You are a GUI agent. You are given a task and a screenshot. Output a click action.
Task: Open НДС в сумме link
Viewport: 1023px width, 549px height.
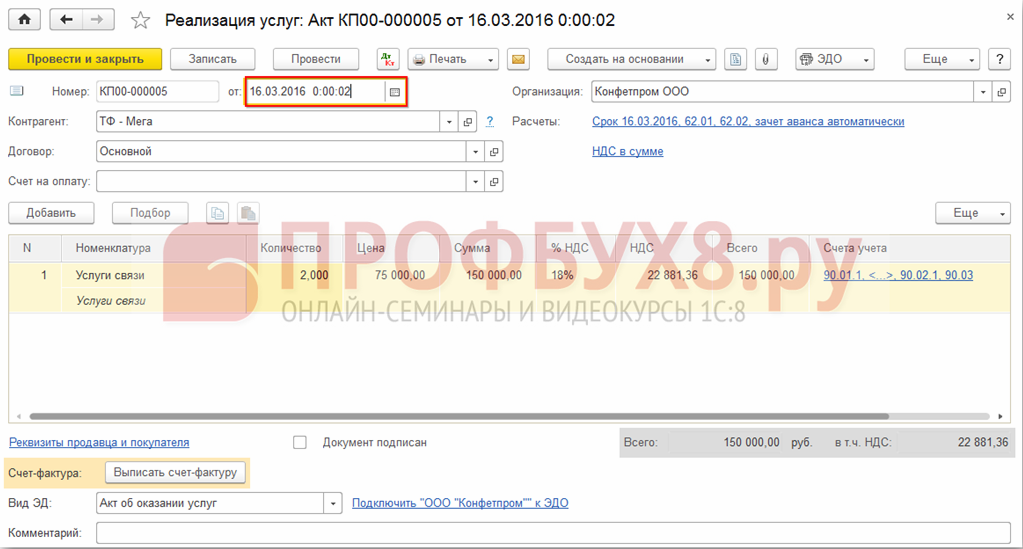coord(628,151)
